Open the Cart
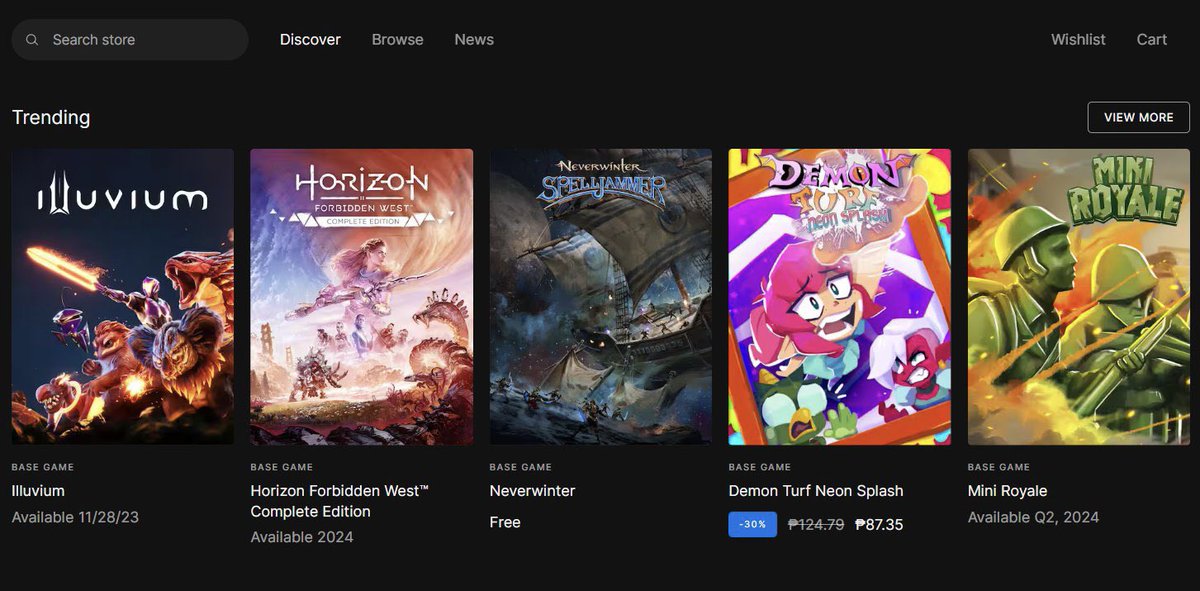The image size is (1200, 591). pyautogui.click(x=1152, y=40)
